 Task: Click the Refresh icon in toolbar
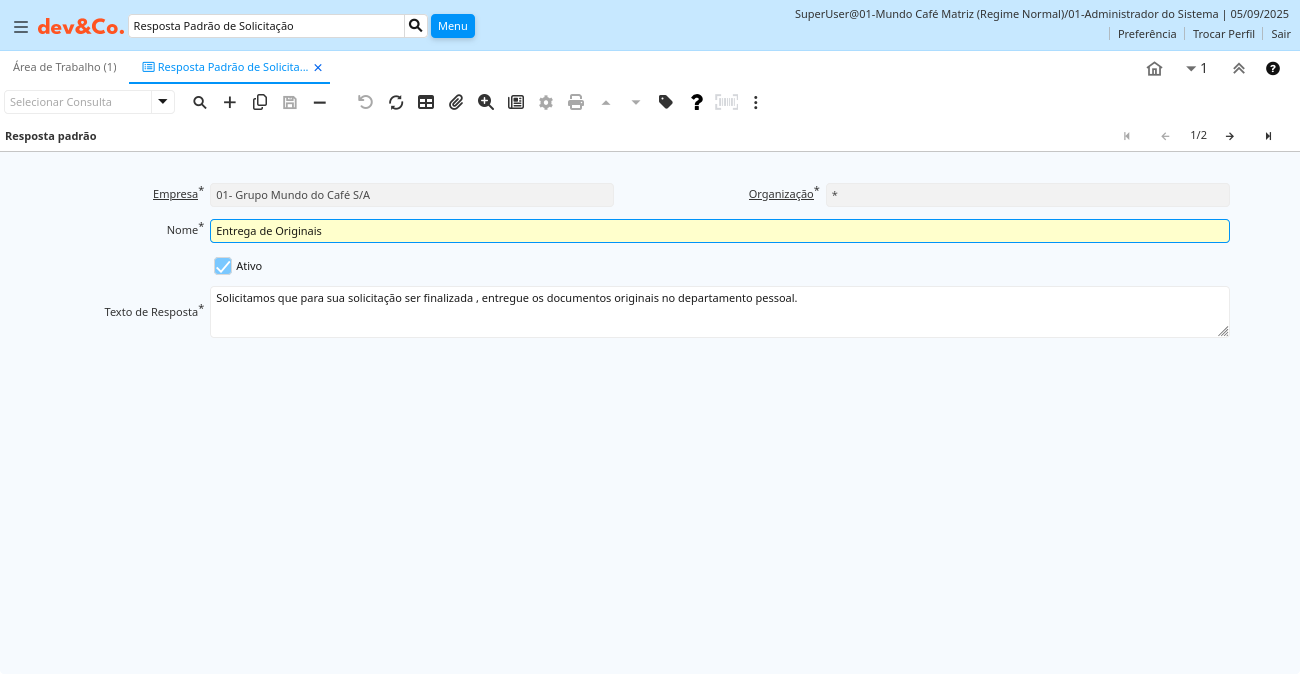pyautogui.click(x=396, y=102)
